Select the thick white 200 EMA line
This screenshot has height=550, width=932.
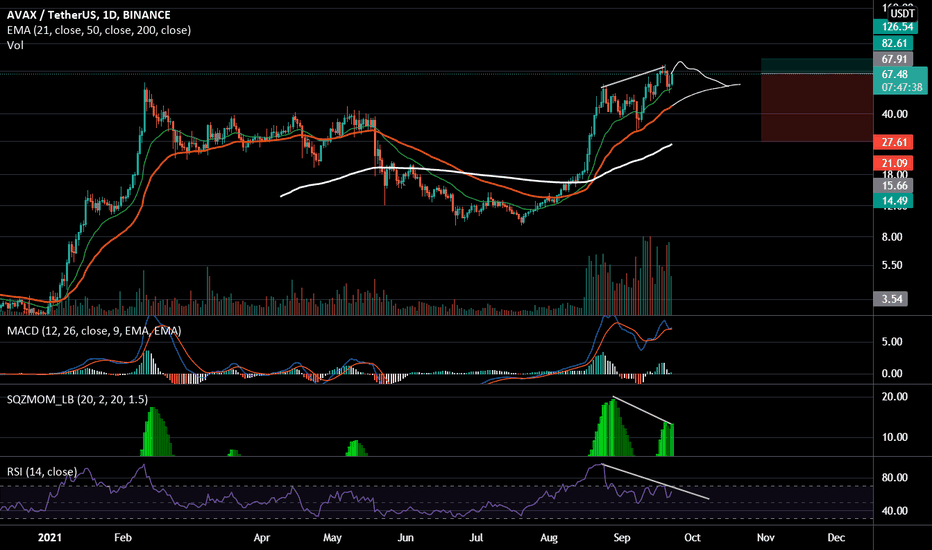tap(476, 172)
